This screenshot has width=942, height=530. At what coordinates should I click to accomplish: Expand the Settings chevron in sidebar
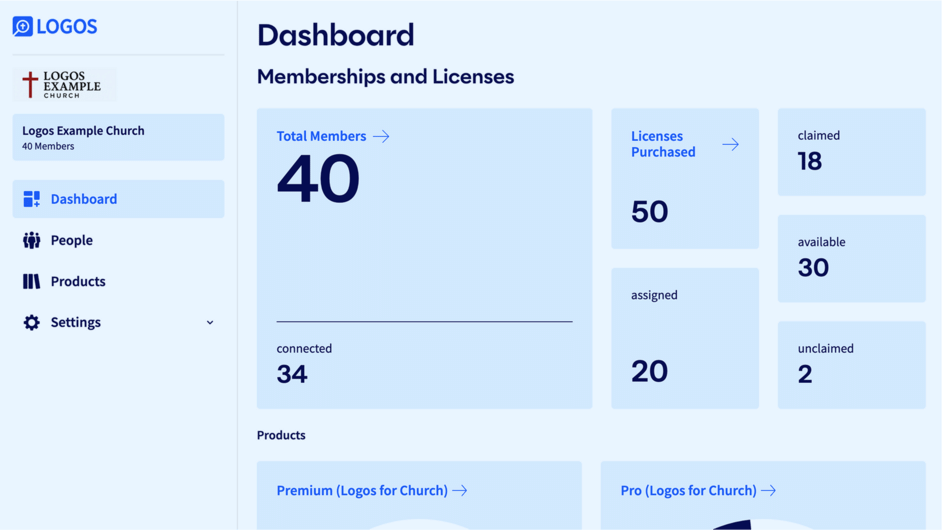209,322
